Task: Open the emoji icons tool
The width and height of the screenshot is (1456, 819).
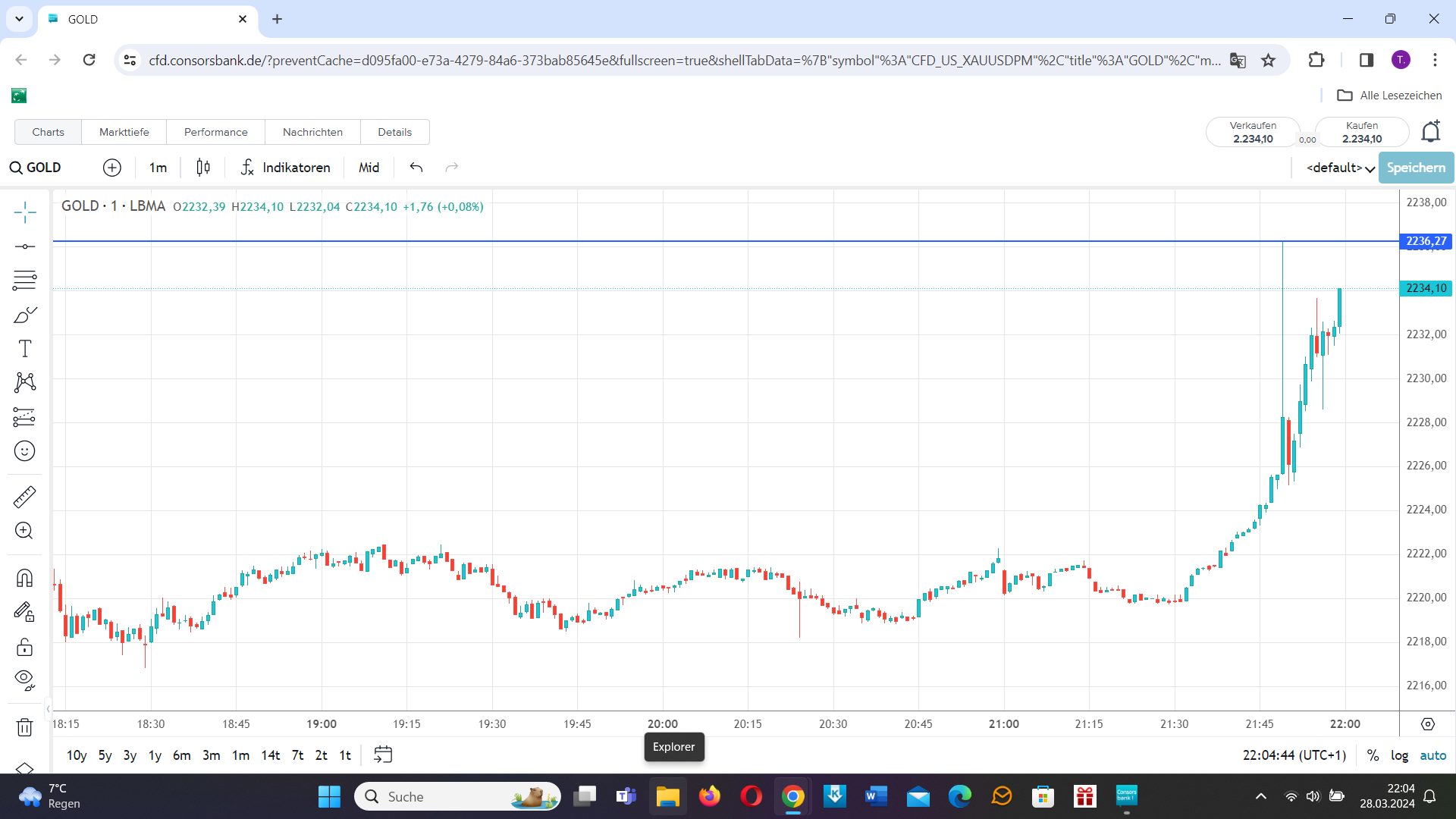Action: pyautogui.click(x=25, y=451)
